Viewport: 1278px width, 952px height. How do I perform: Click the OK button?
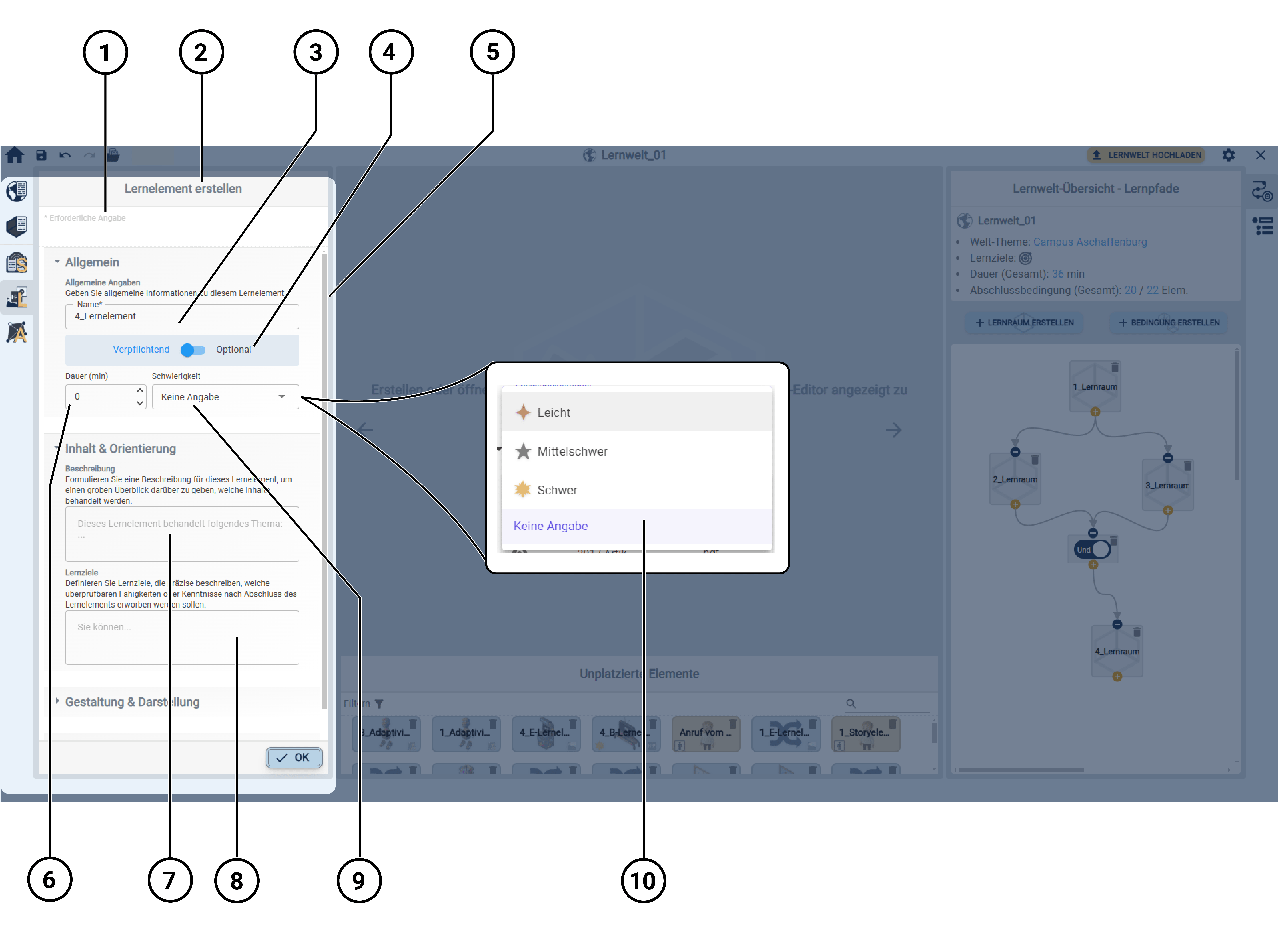pyautogui.click(x=294, y=757)
